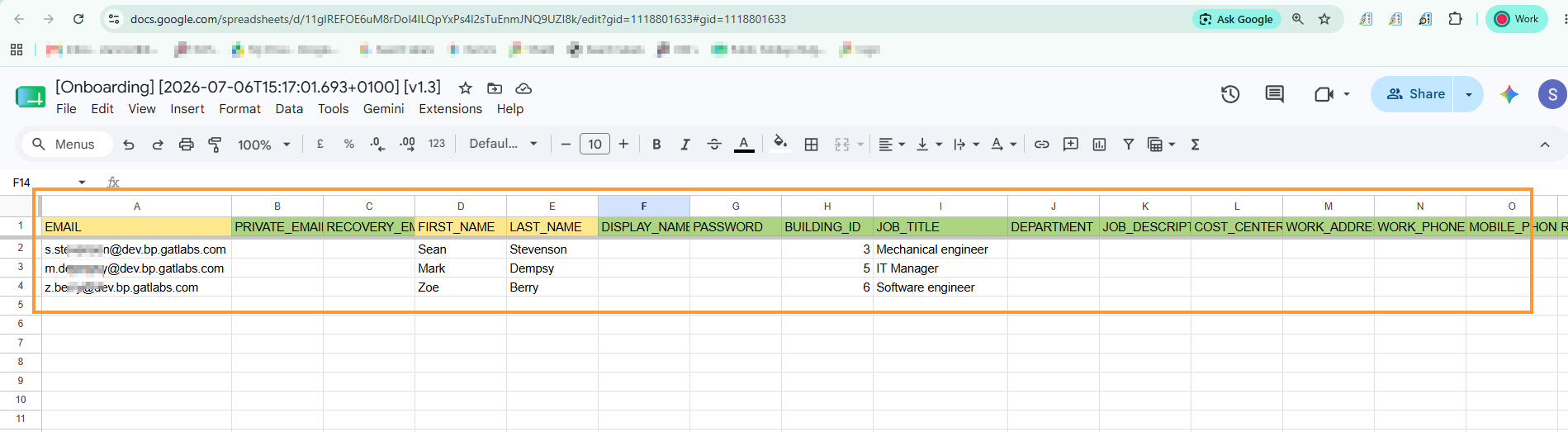The image size is (1568, 432).
Task: Click the document title
Action: pyautogui.click(x=248, y=88)
